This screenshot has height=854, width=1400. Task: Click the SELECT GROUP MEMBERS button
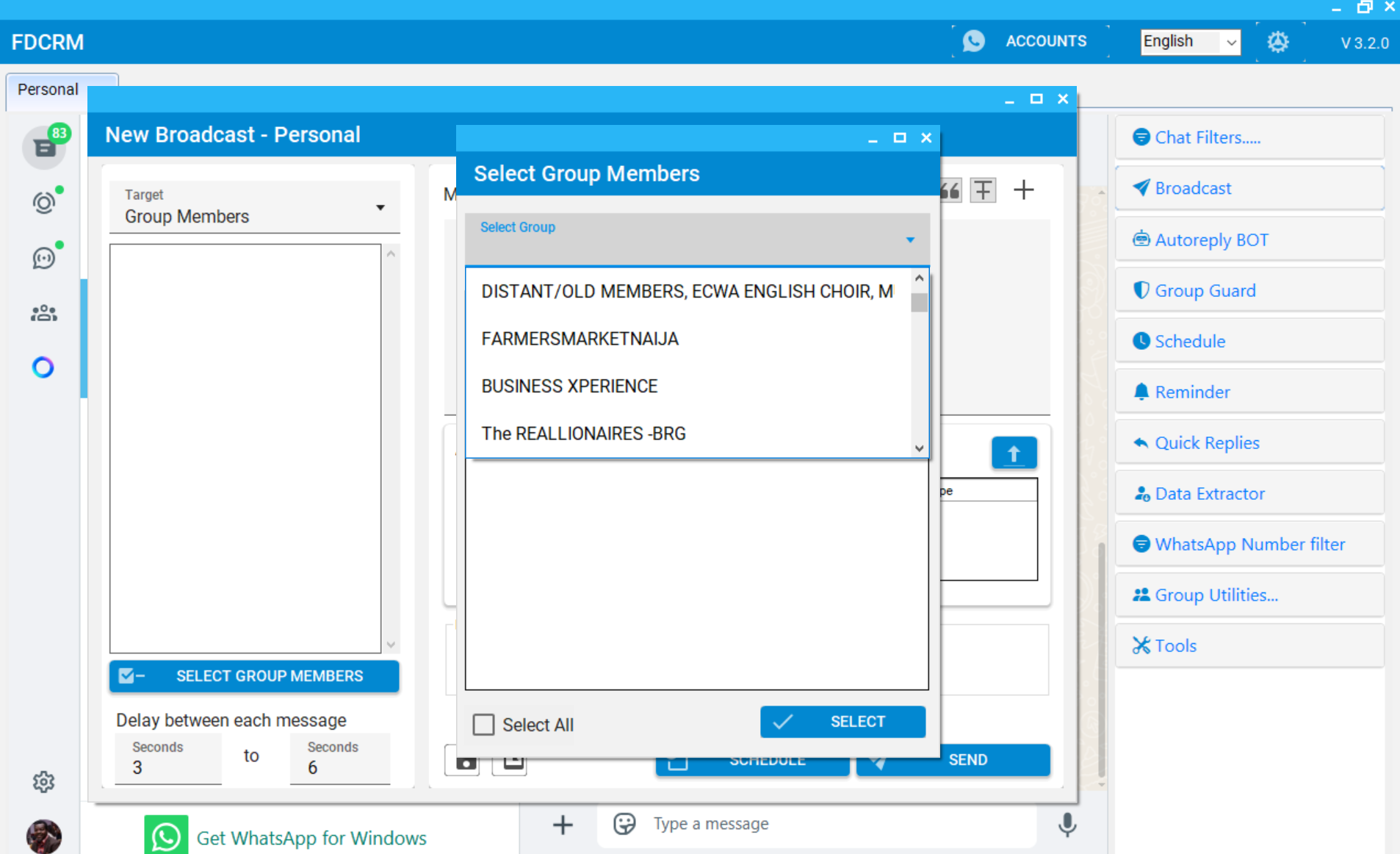[254, 676]
